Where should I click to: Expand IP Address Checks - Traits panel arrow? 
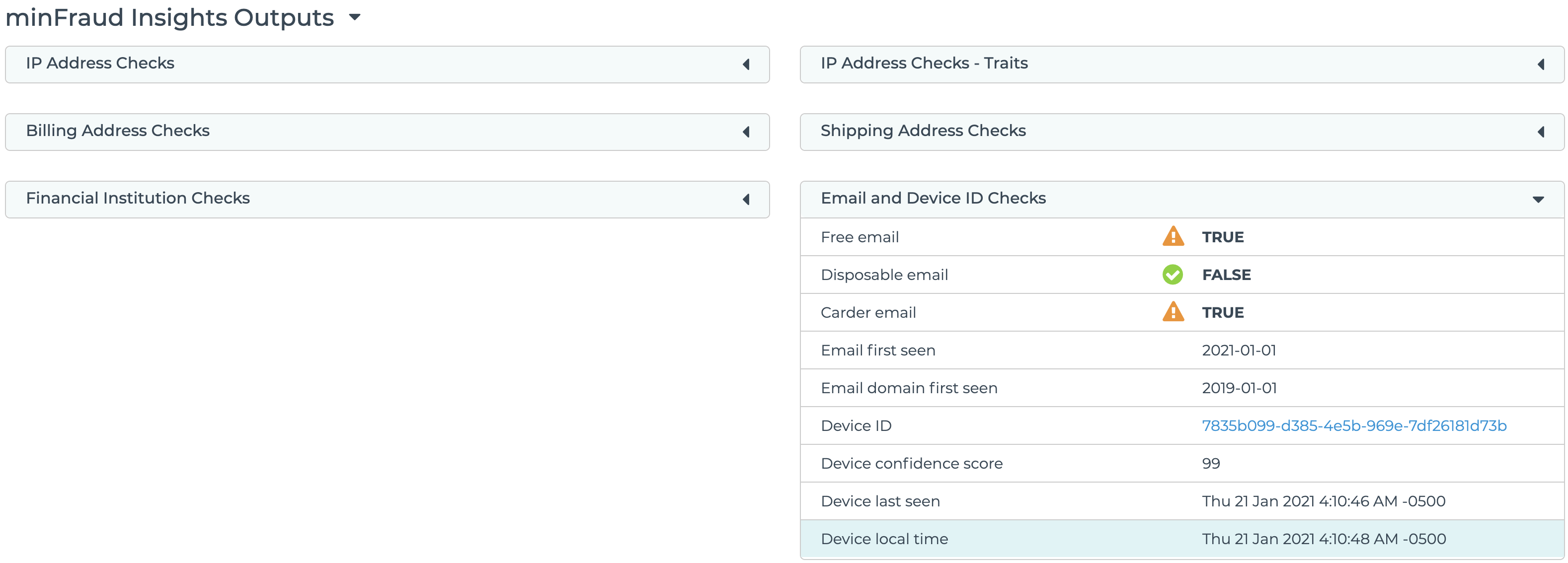click(1540, 65)
